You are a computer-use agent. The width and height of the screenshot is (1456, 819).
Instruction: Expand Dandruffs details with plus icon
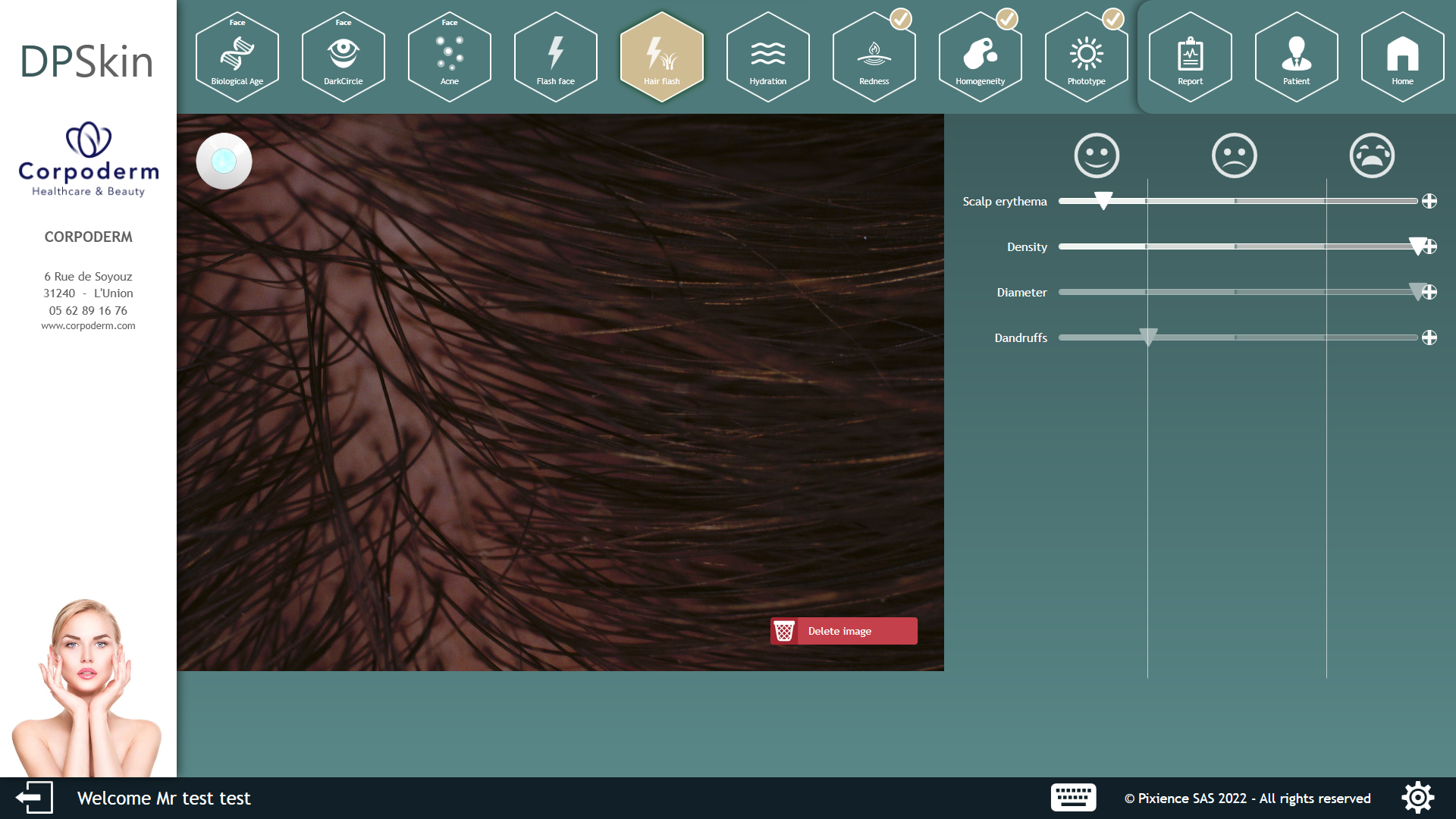1429,337
